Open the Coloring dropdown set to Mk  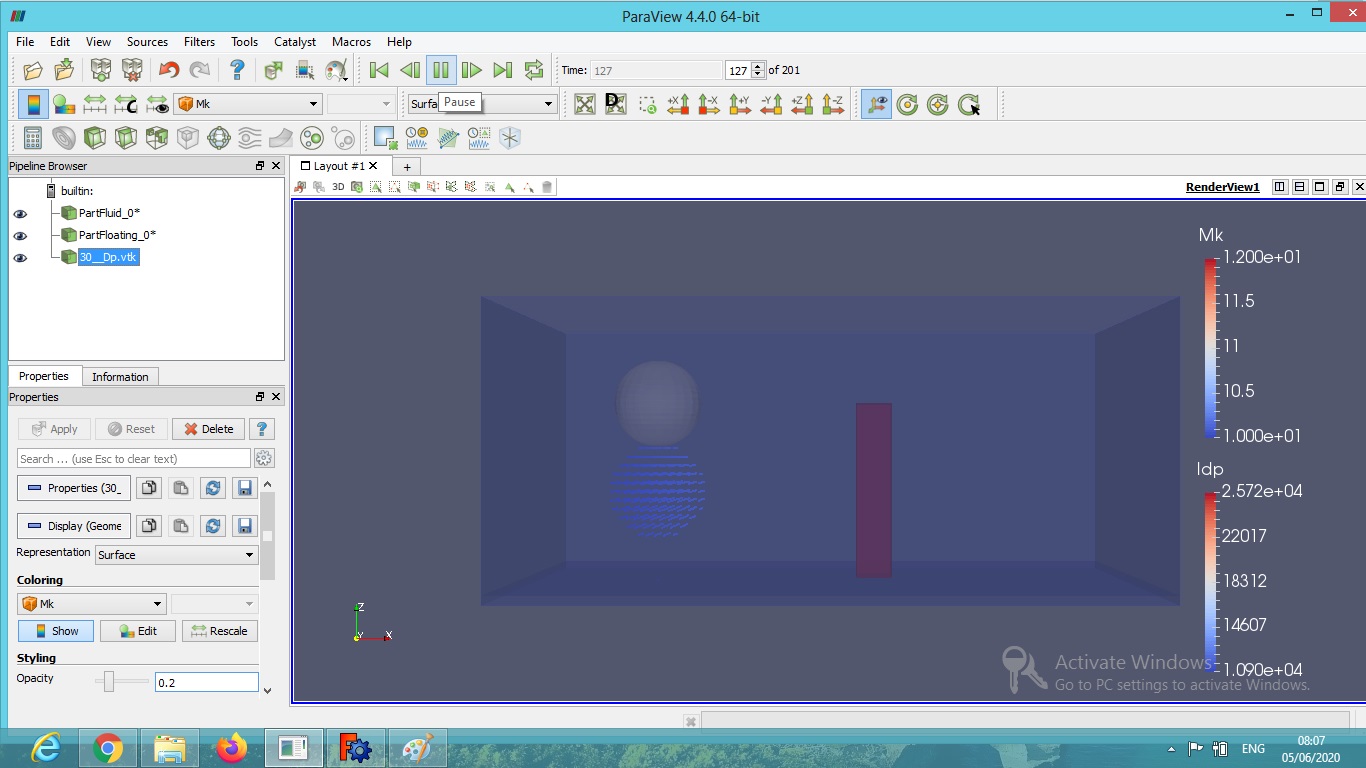point(90,603)
